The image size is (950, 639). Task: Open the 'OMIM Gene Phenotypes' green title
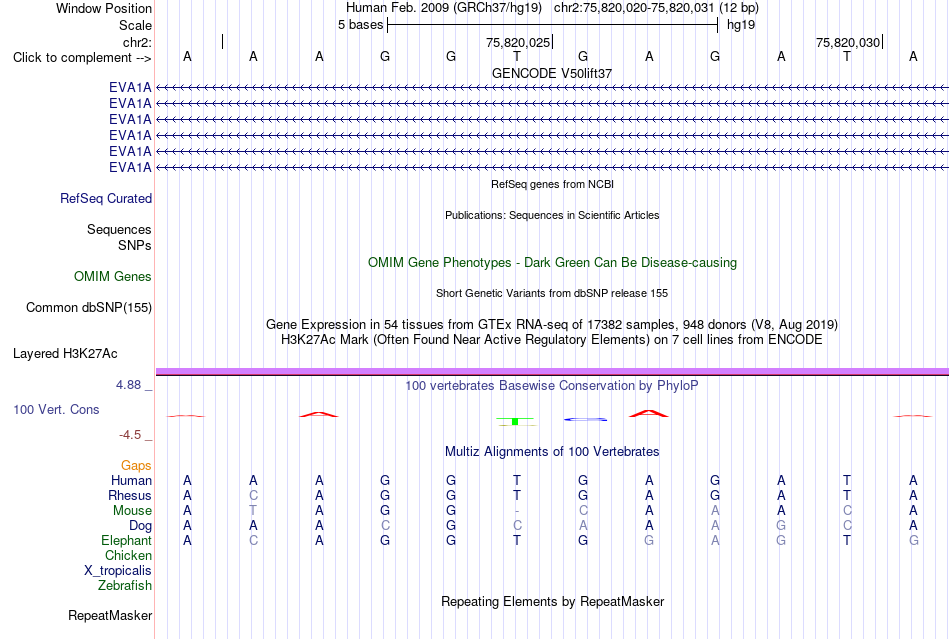pos(553,263)
